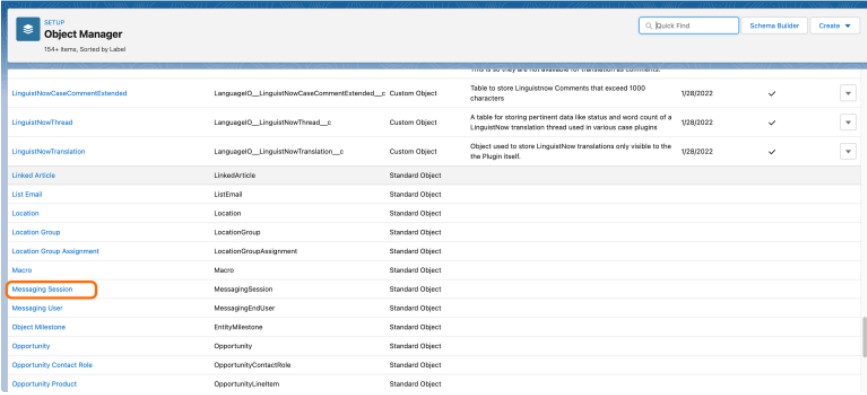Click API name LanguageIO__LinguistNowThread__c
The width and height of the screenshot is (867, 395).
pos(273,122)
